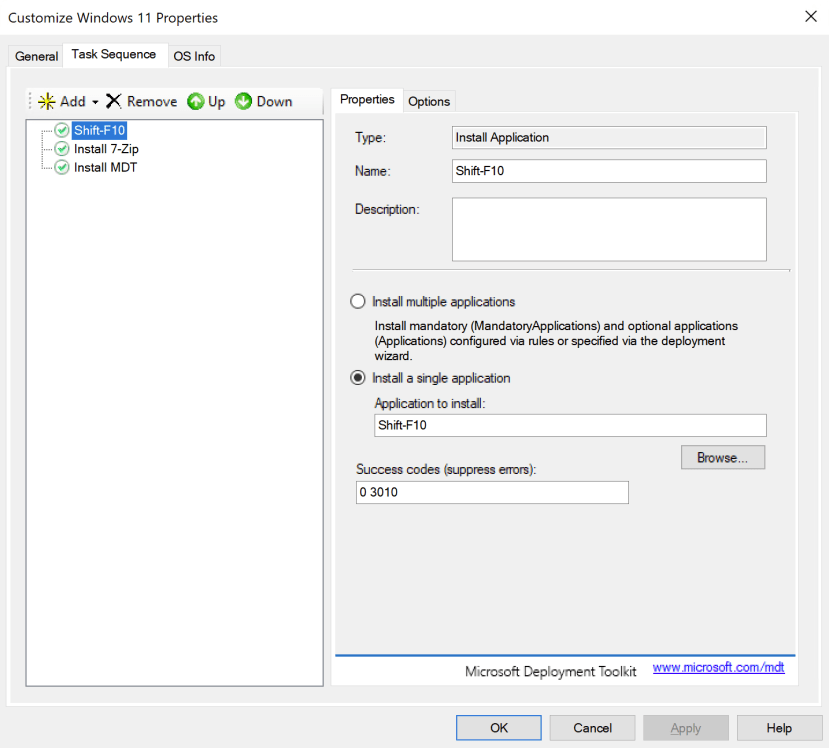The image size is (829, 748).
Task: Click OK to save changes
Action: (x=498, y=727)
